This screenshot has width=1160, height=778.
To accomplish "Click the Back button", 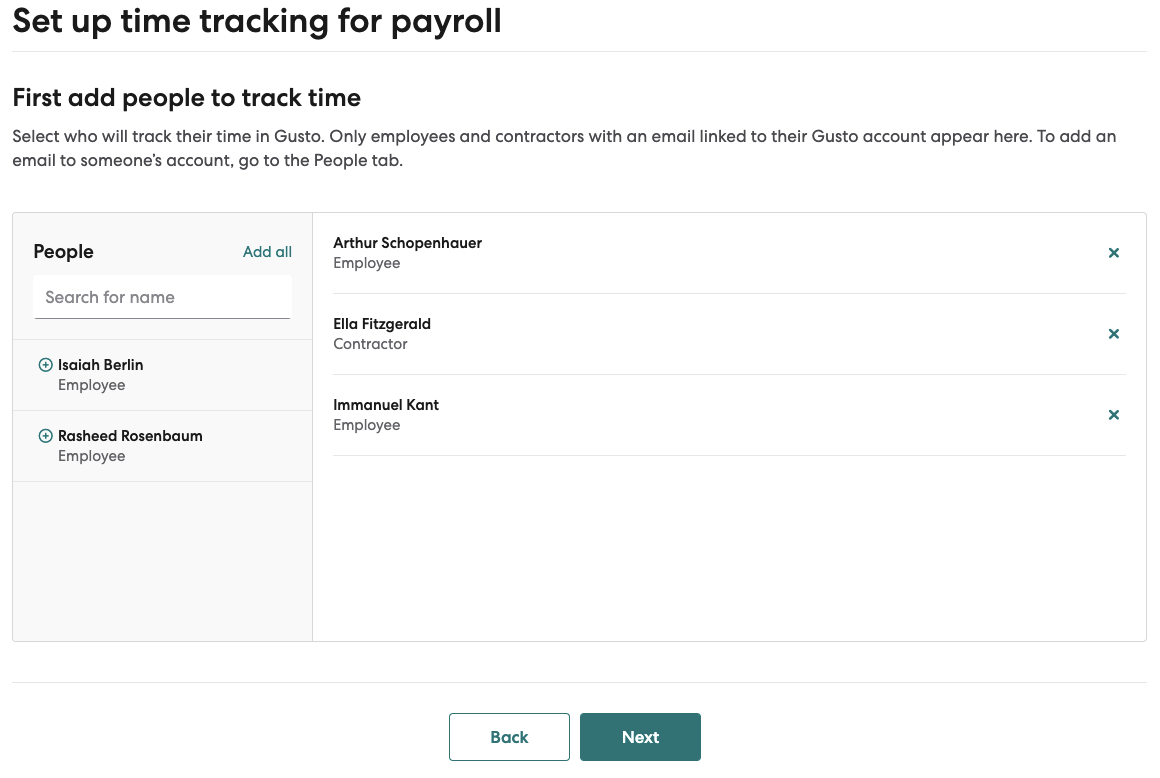I will [x=509, y=737].
